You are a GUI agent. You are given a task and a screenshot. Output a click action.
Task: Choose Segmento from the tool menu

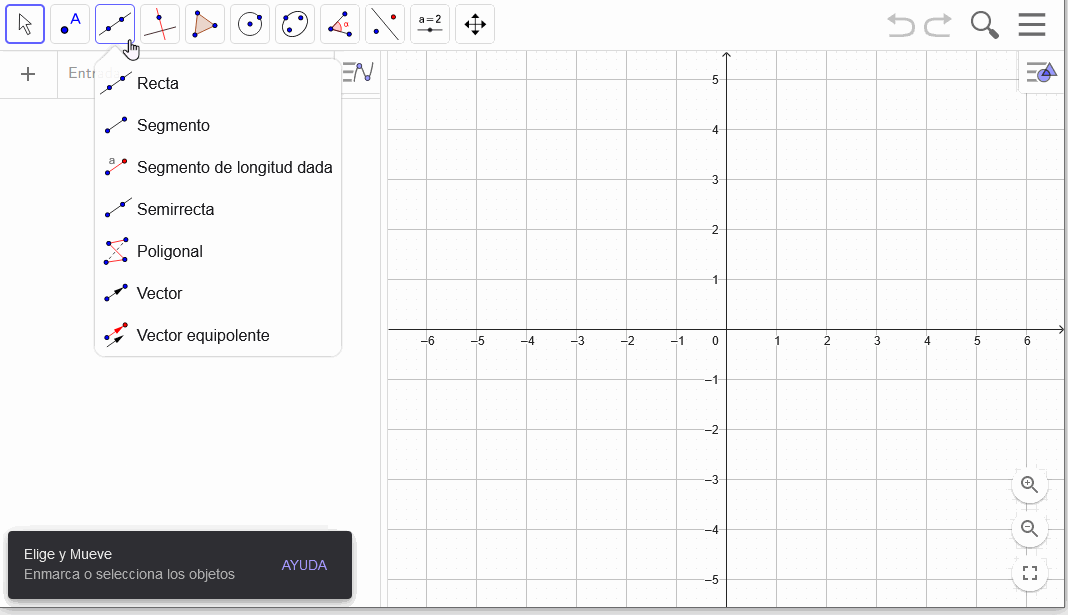pyautogui.click(x=218, y=125)
